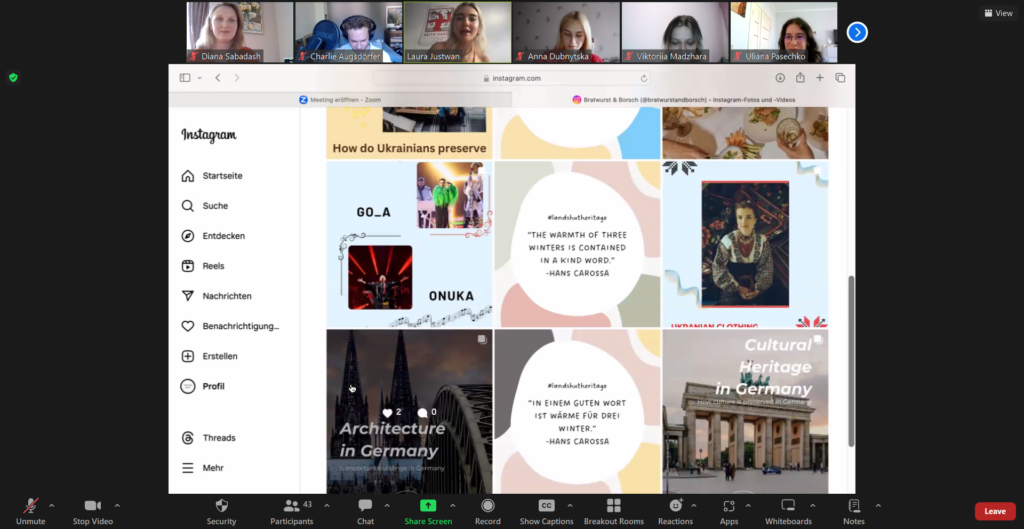Open Breakout Rooms
This screenshot has height=529, width=1024.
613,510
